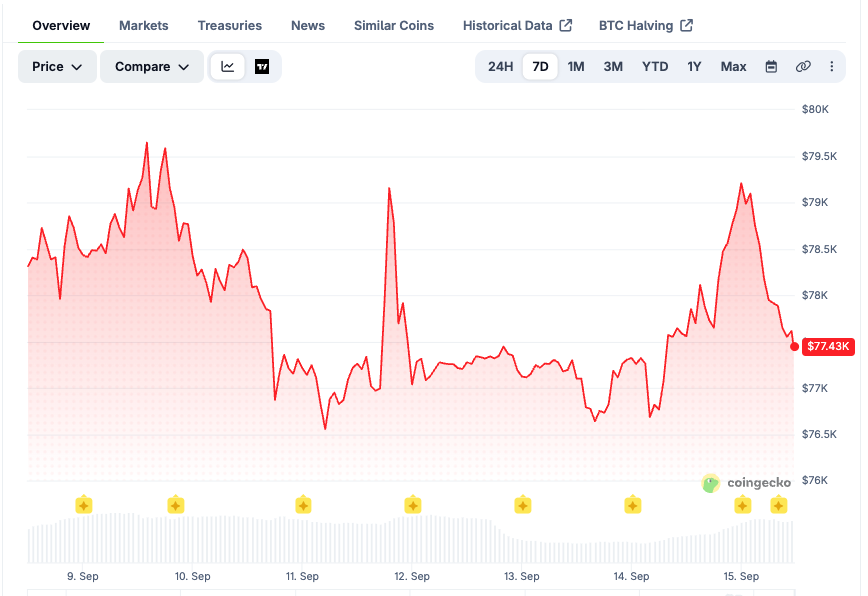Open the Treasuries tab
This screenshot has width=868, height=596.
pos(230,25)
